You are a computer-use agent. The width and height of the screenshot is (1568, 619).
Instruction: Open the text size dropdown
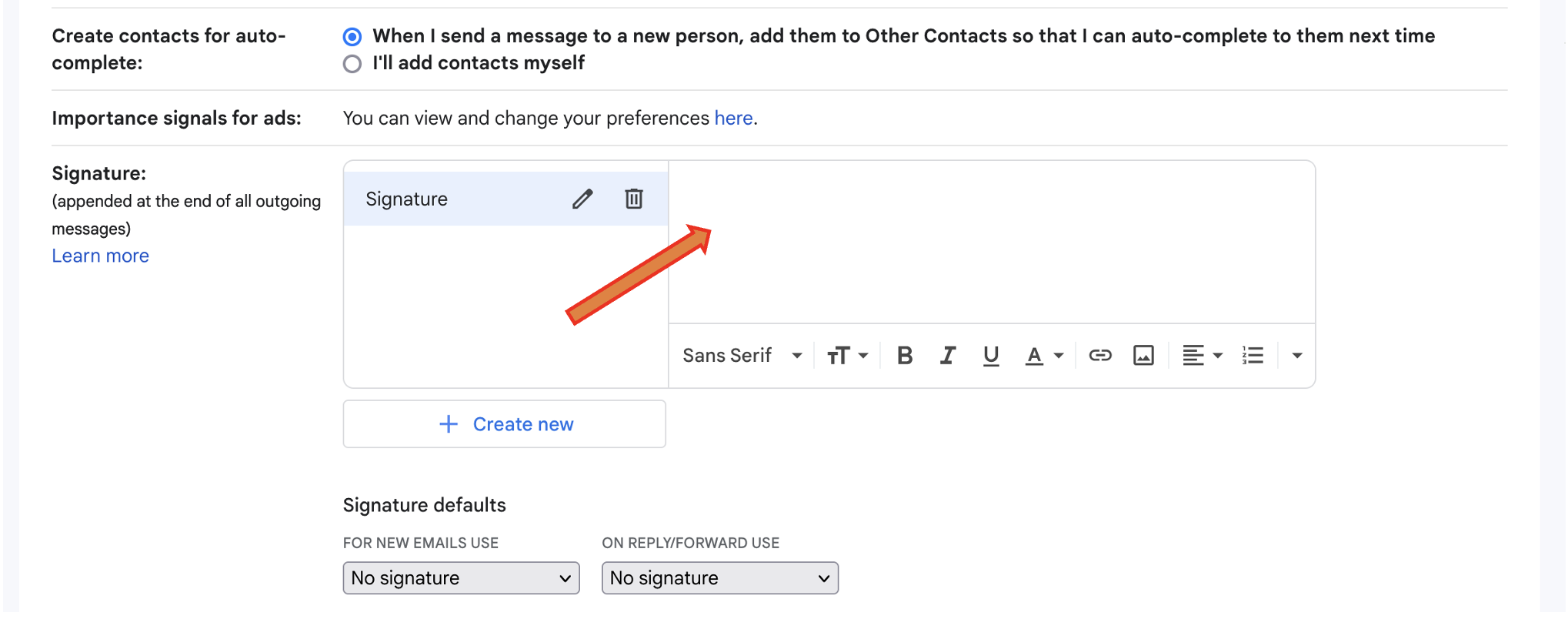point(847,355)
